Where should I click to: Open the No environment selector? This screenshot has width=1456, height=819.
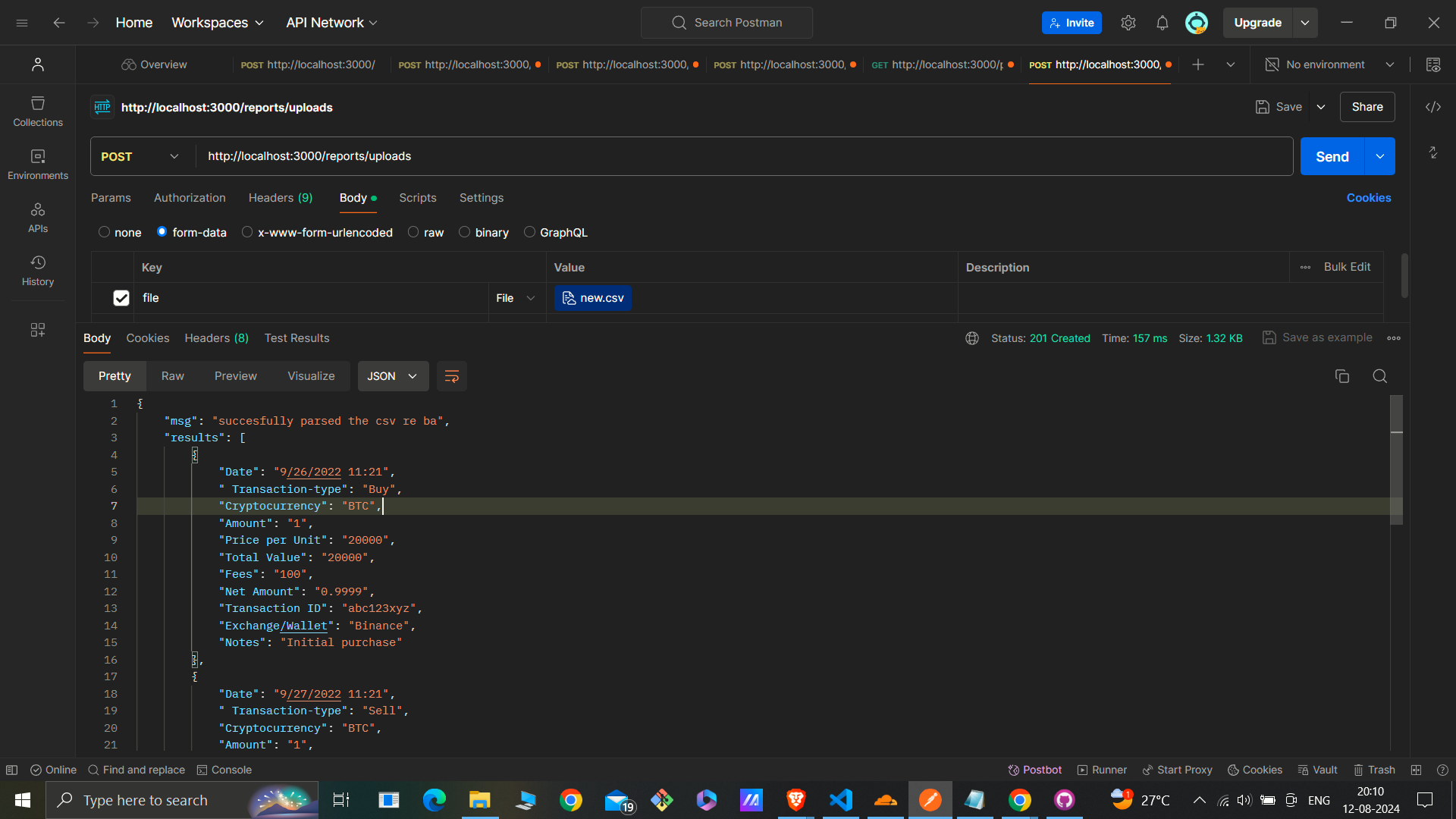[1329, 64]
